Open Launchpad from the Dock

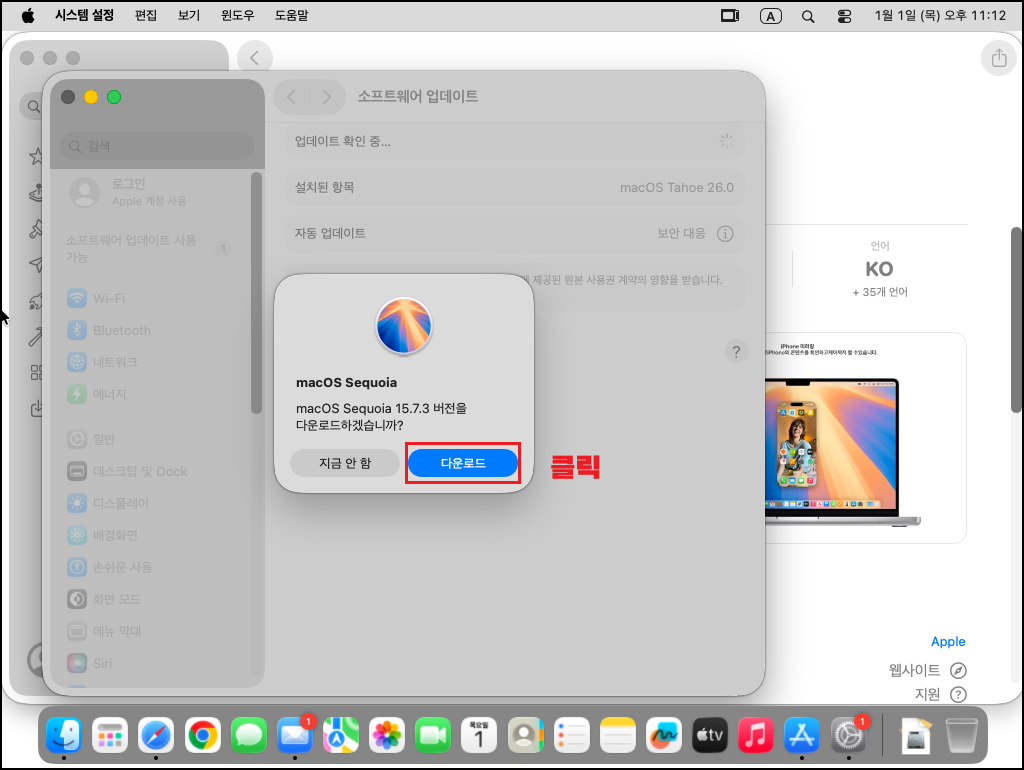click(x=110, y=735)
